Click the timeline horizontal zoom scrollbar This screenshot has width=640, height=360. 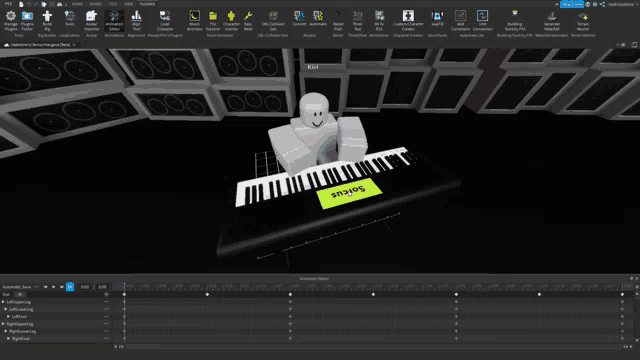click(373, 347)
